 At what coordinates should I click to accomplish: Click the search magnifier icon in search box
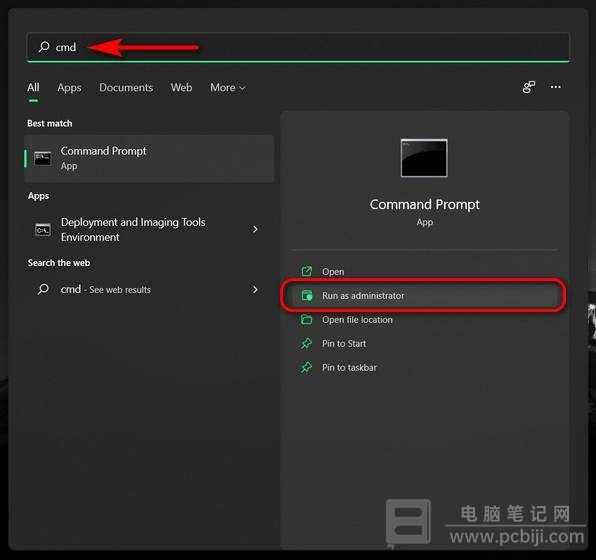click(44, 47)
